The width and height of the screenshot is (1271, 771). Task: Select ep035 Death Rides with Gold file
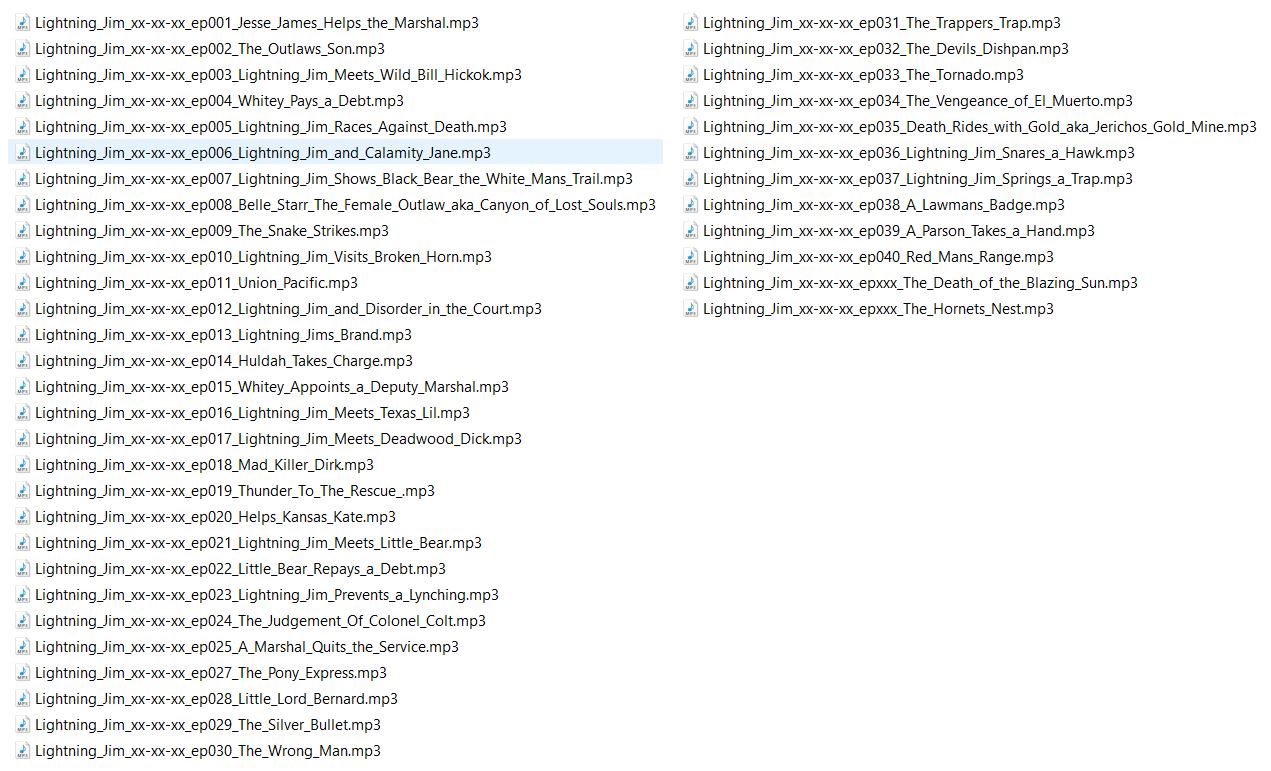click(x=979, y=127)
